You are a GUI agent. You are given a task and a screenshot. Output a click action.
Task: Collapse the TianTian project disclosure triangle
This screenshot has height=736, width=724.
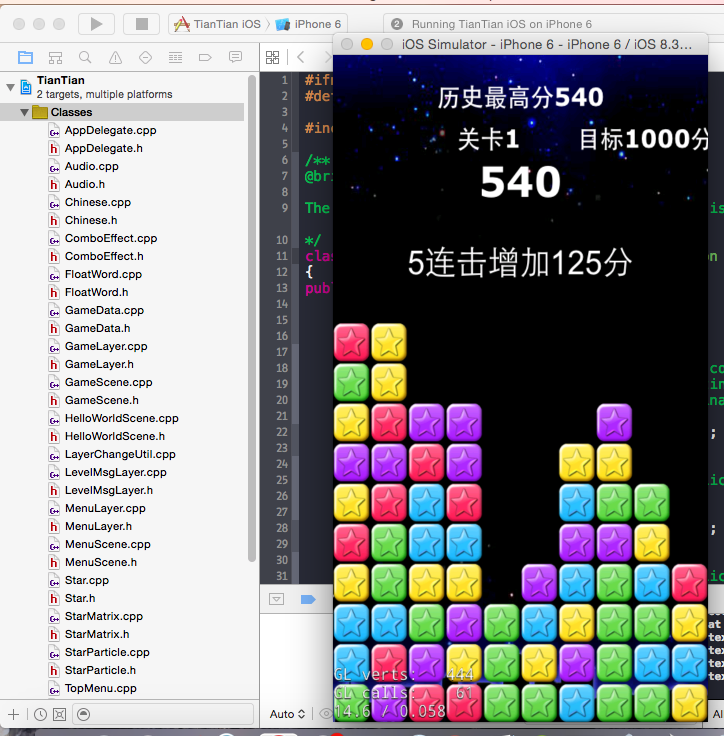point(10,87)
